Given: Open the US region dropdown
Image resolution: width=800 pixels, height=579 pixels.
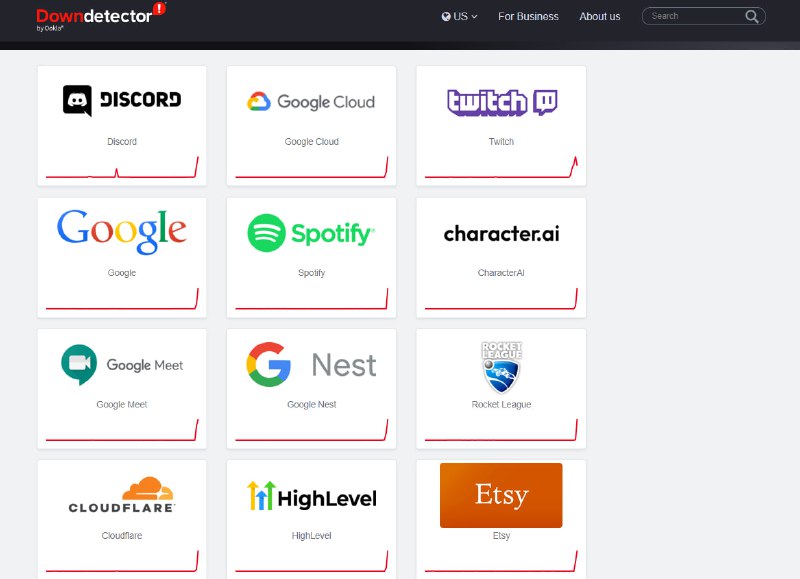Looking at the screenshot, I should 459,16.
